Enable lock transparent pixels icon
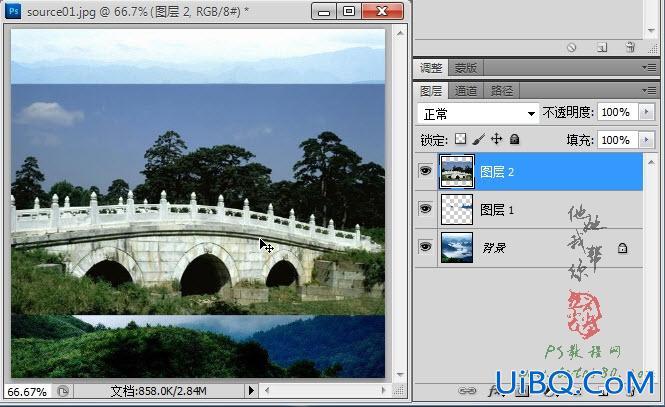 [460, 139]
